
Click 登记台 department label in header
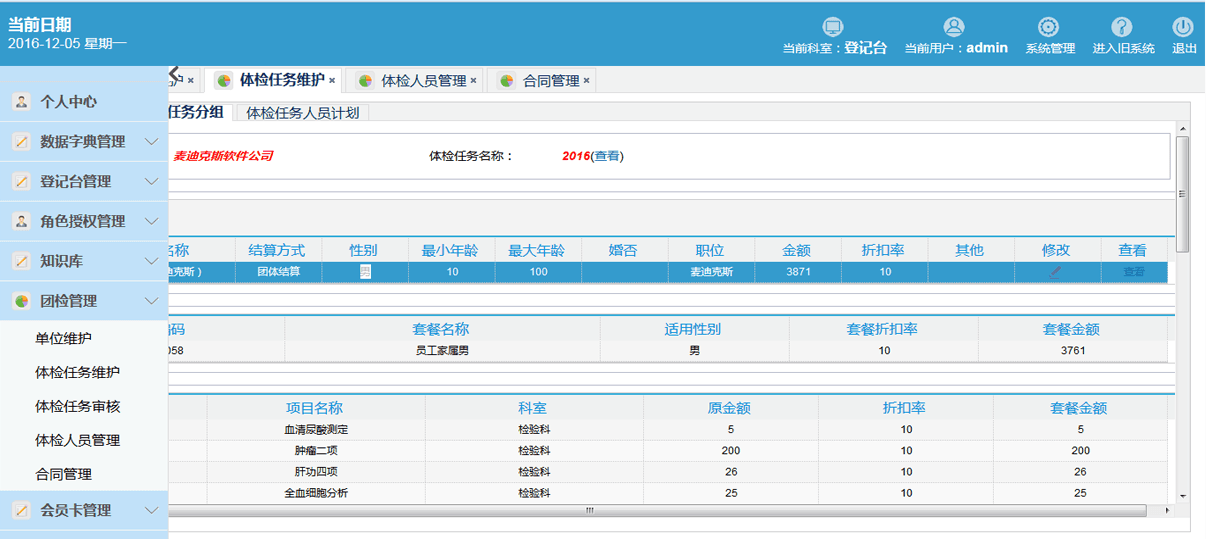click(x=865, y=48)
